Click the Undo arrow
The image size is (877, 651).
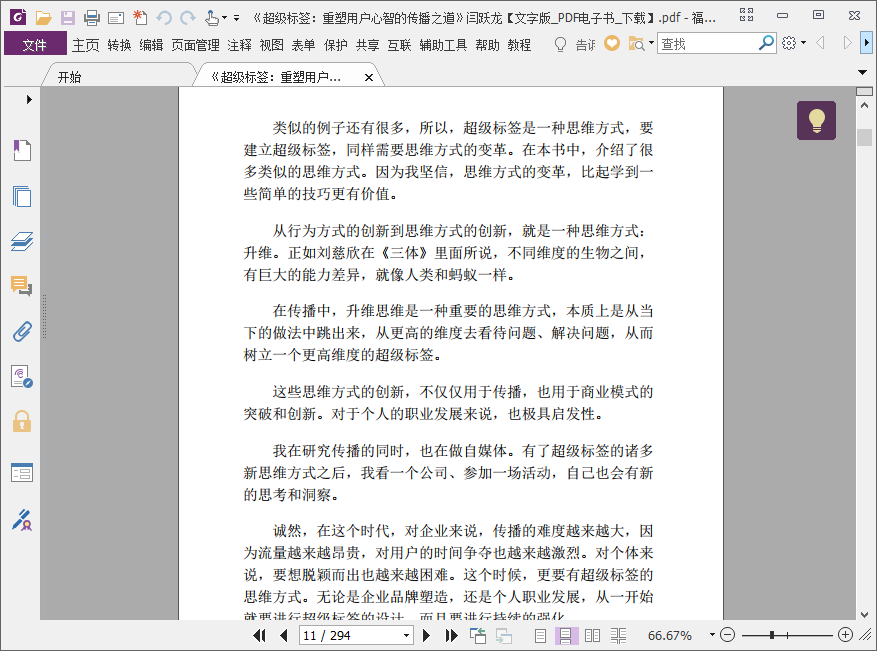164,18
